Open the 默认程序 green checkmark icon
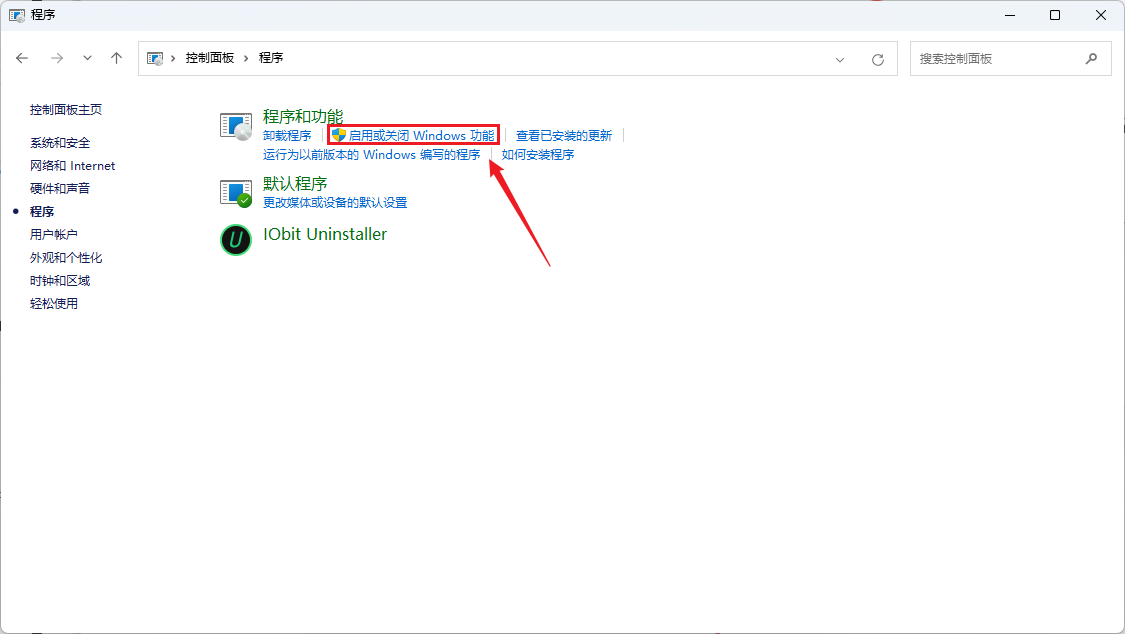 [x=235, y=193]
